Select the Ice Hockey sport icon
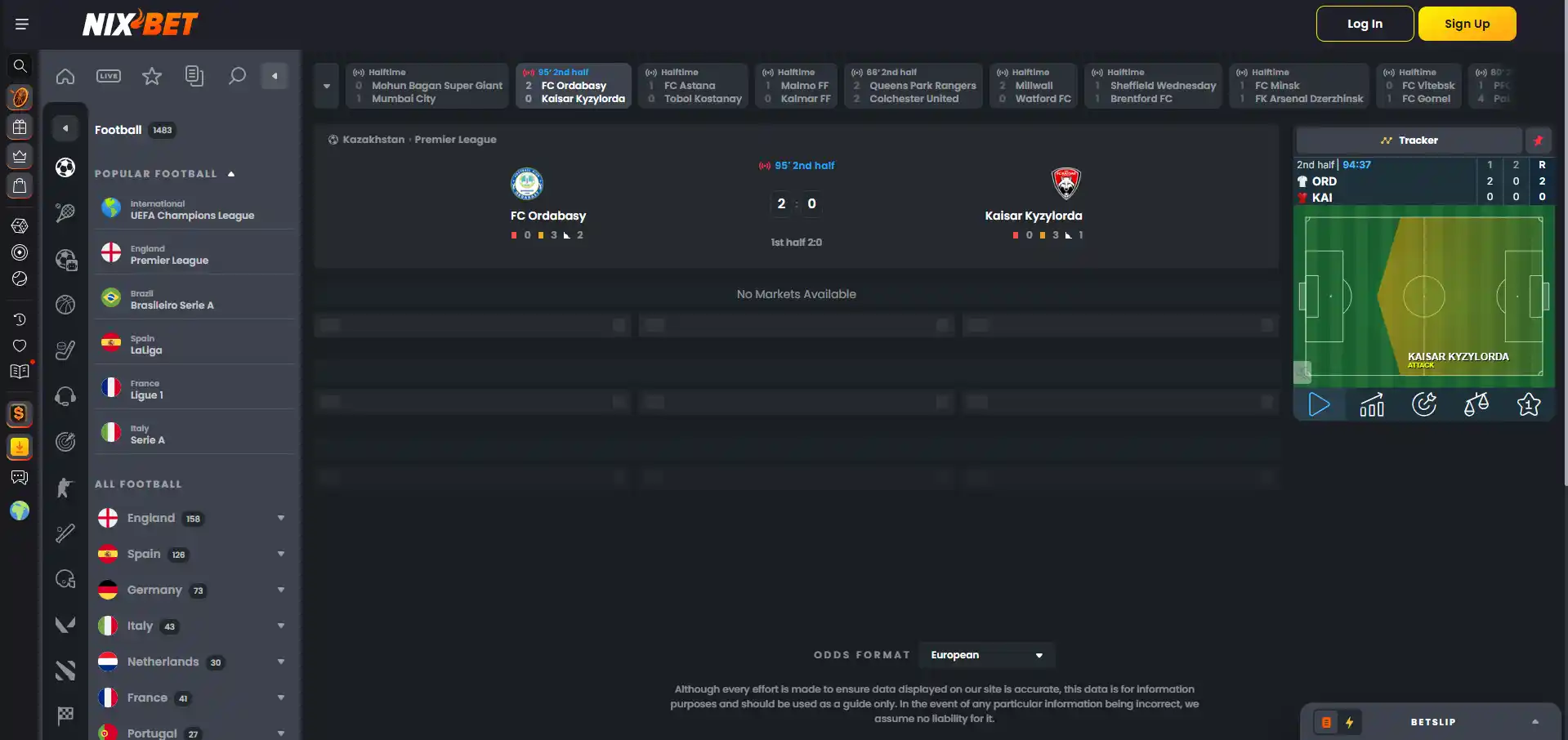Viewport: 1568px width, 740px height. coord(65,350)
